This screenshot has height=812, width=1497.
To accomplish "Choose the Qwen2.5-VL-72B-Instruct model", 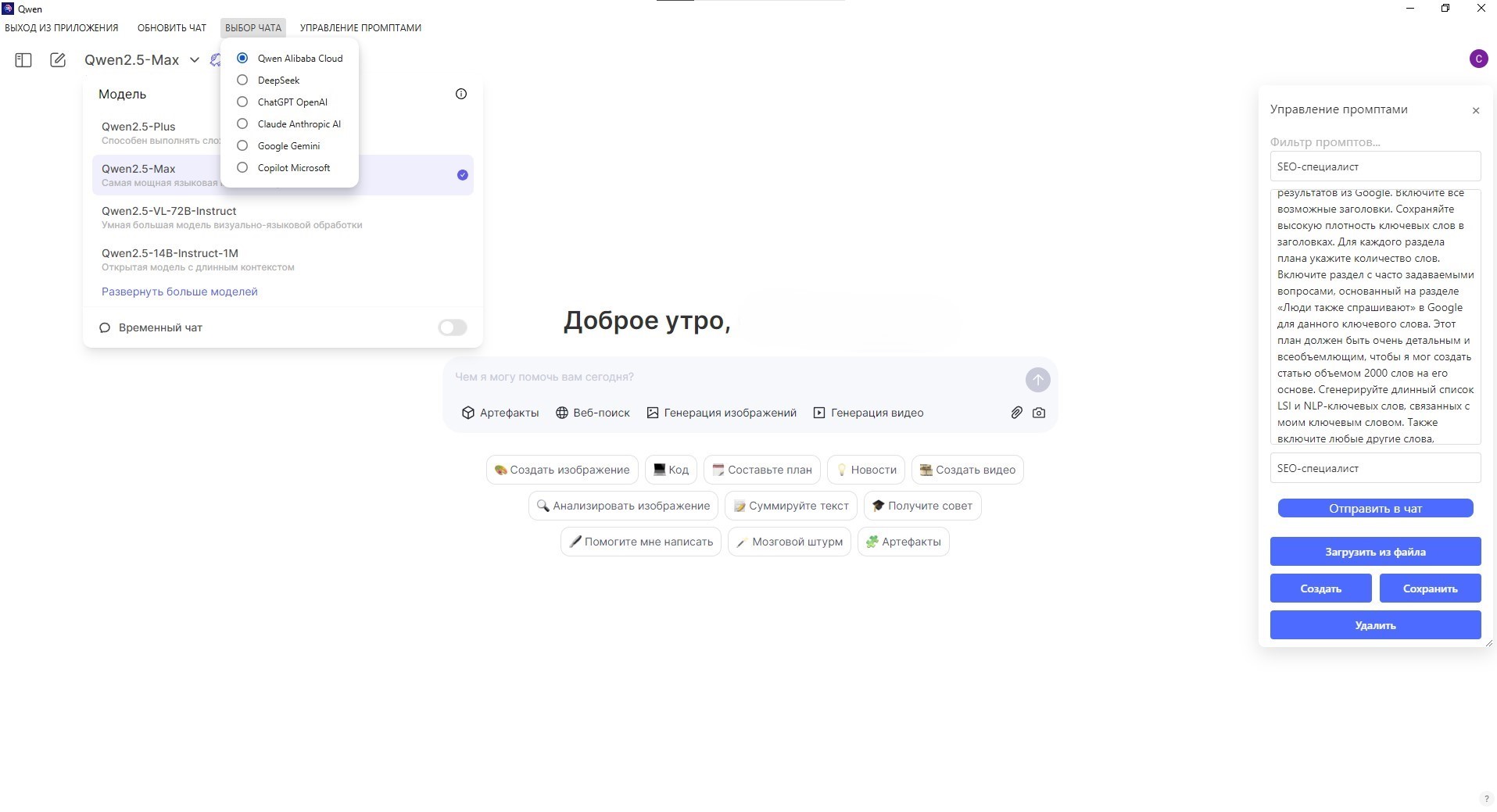I will click(x=282, y=217).
